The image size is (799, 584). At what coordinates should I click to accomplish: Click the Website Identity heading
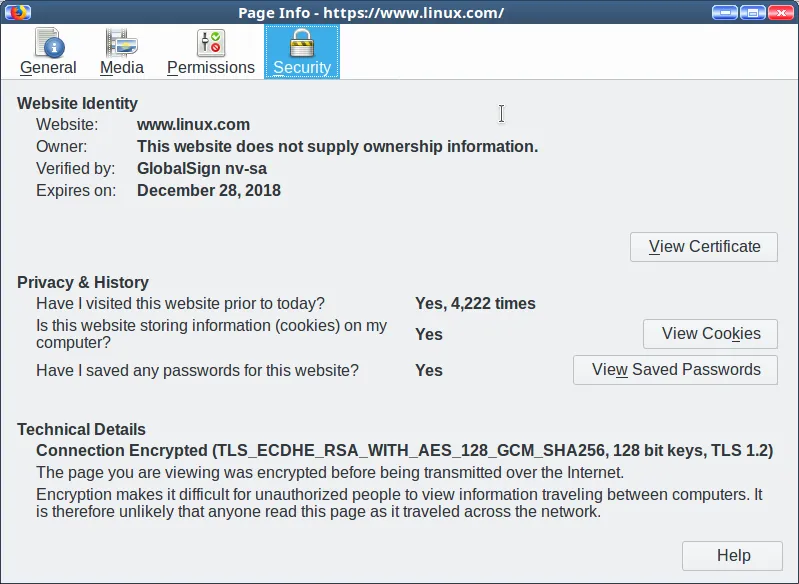click(78, 103)
